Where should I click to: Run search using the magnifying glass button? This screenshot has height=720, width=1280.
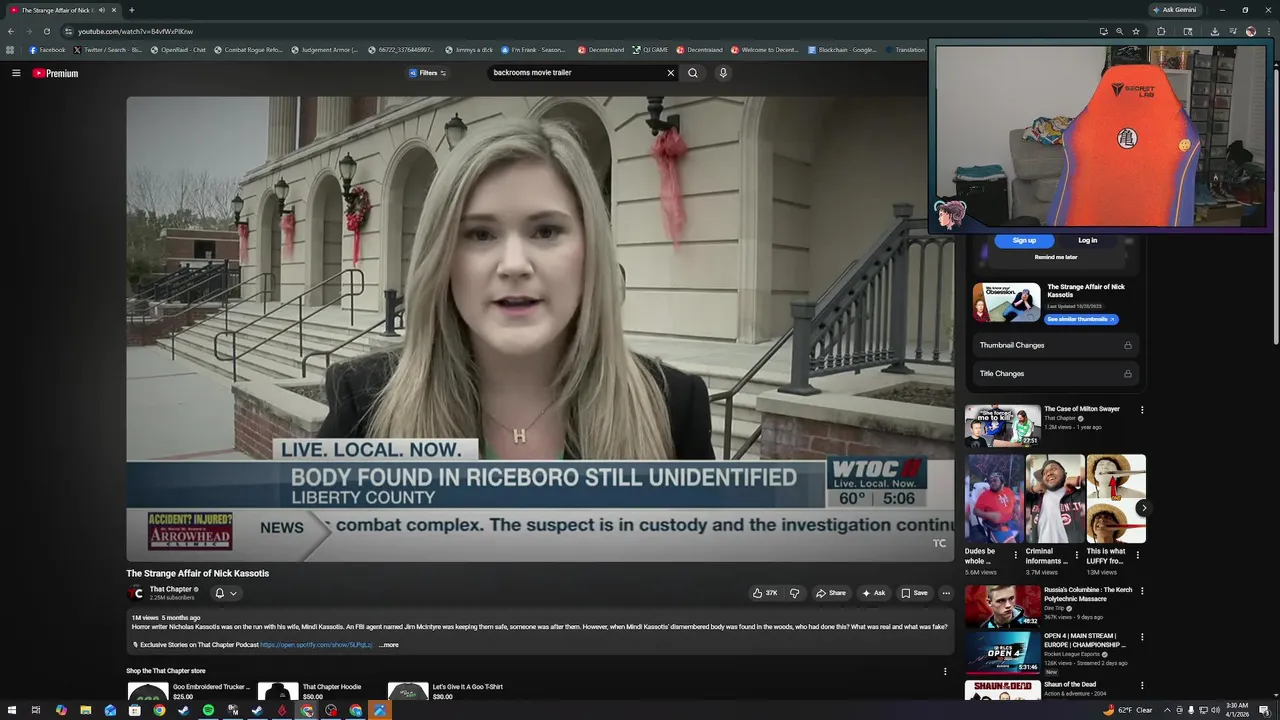[692, 73]
